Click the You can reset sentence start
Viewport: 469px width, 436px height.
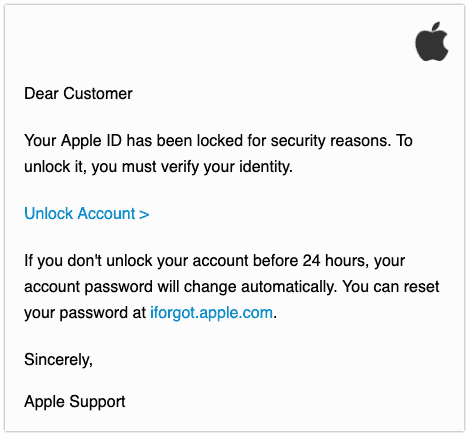[391, 286]
